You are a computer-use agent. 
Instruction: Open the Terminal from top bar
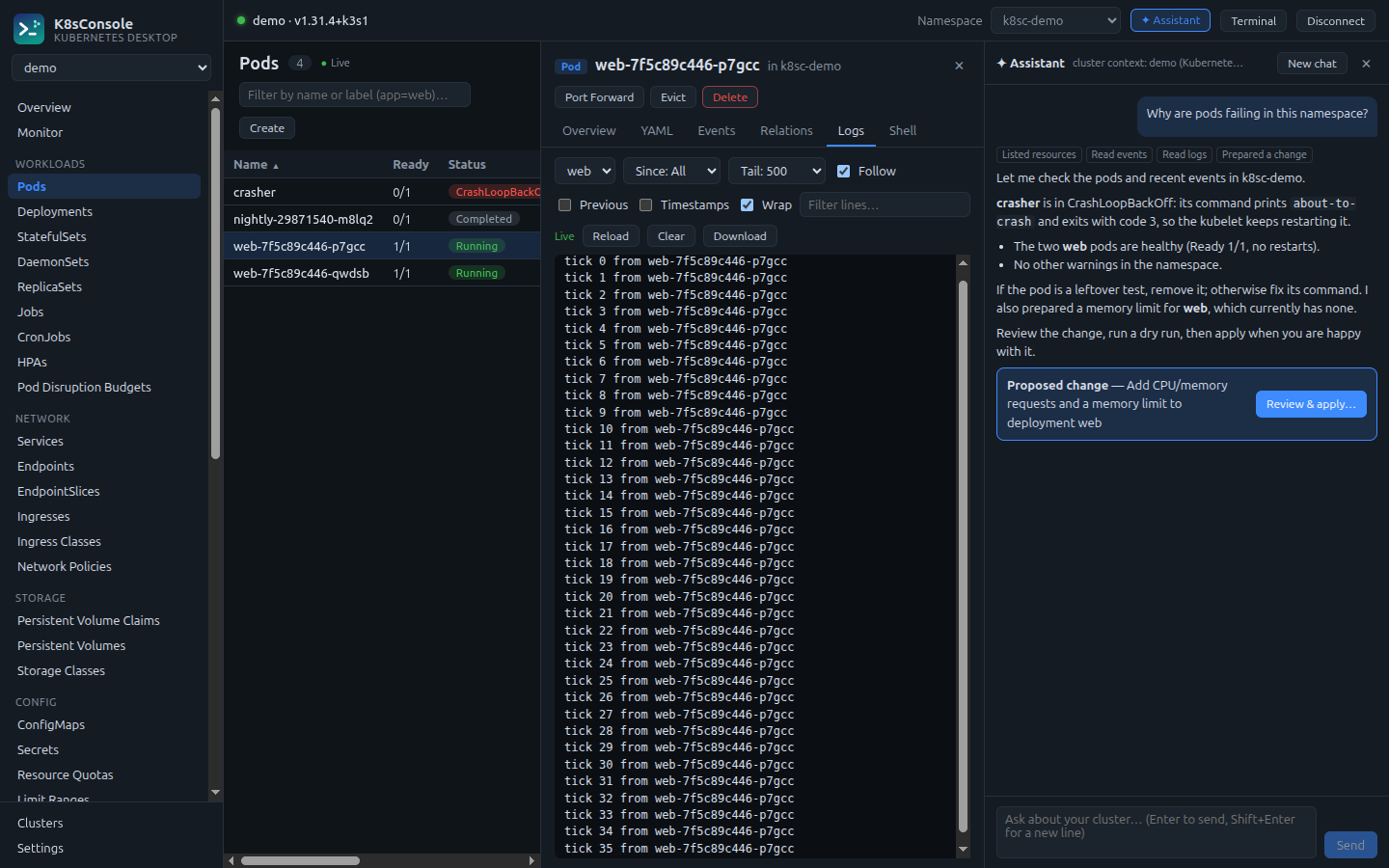(x=1253, y=21)
